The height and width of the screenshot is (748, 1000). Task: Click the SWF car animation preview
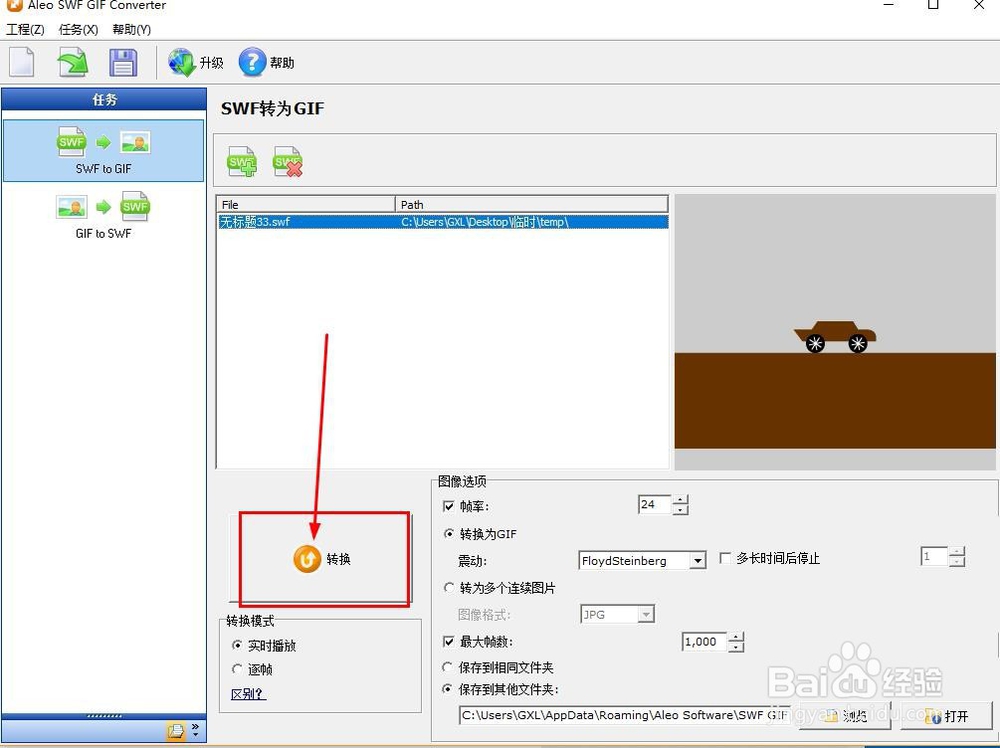tap(835, 332)
